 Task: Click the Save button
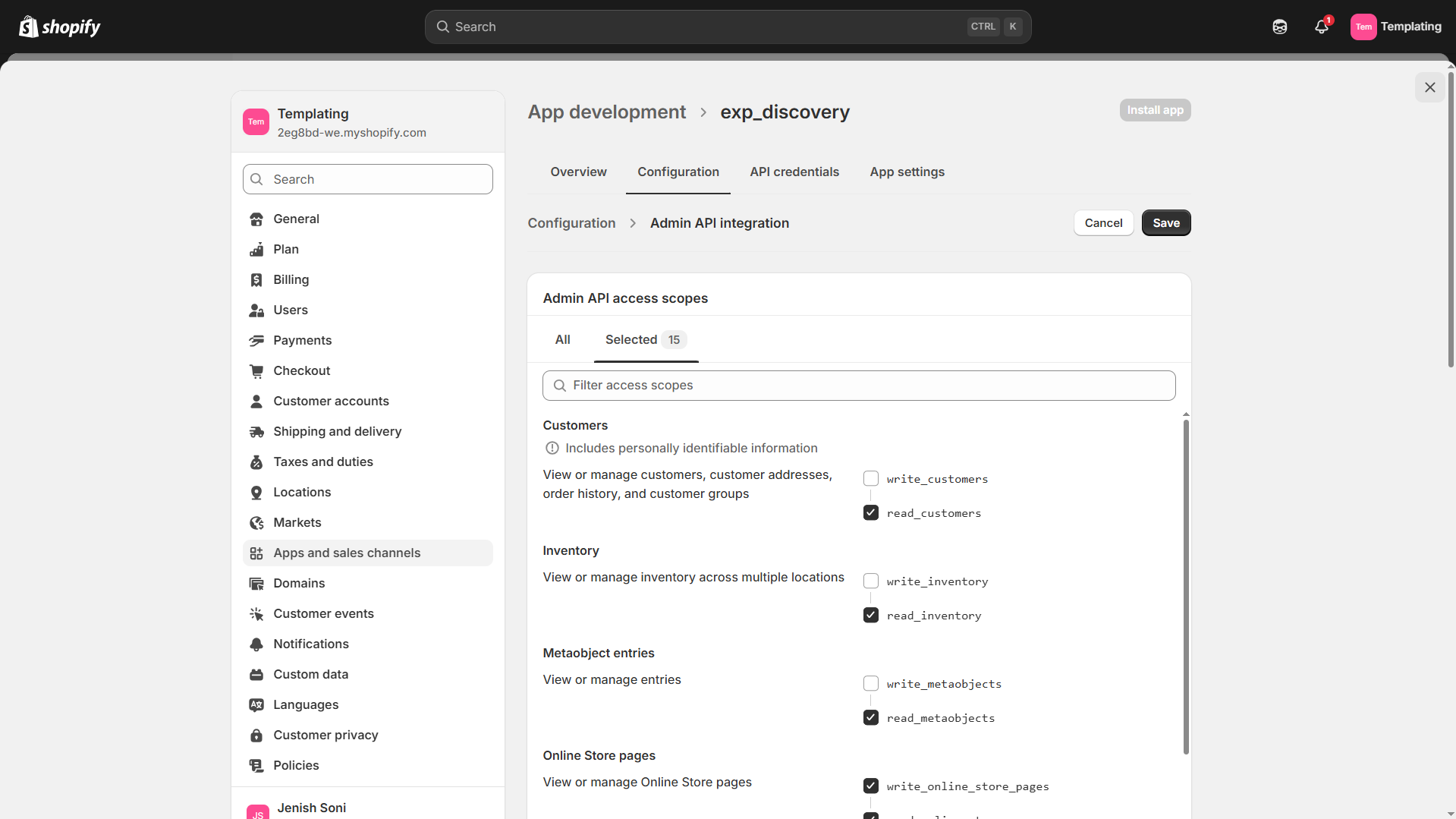pos(1166,223)
